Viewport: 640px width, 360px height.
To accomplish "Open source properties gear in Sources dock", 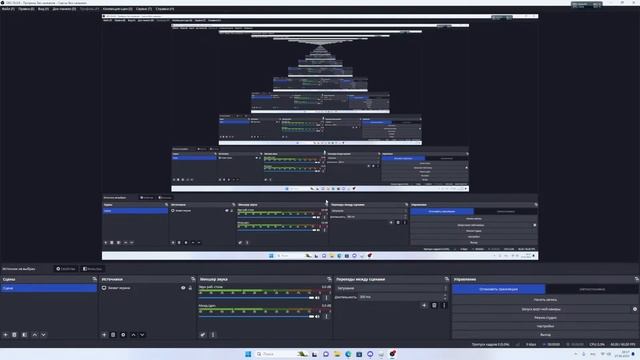I will tap(123, 335).
